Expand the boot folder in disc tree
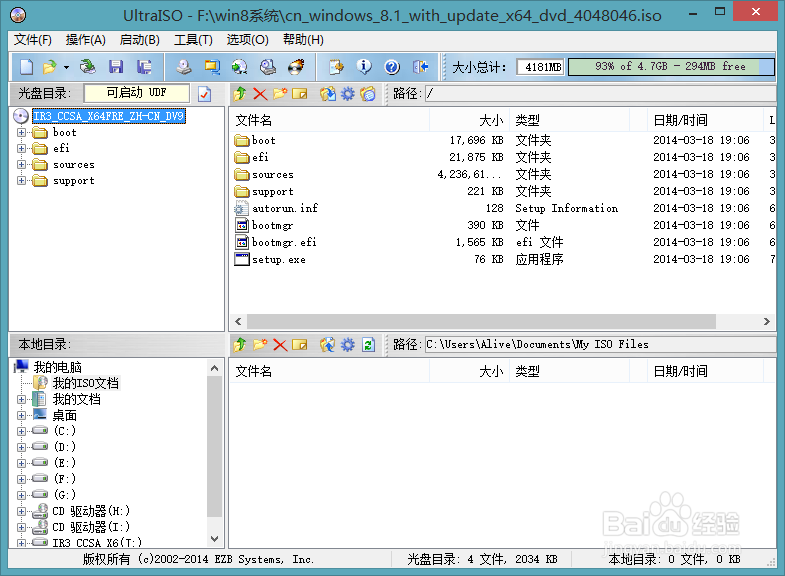785x576 pixels. (21, 133)
